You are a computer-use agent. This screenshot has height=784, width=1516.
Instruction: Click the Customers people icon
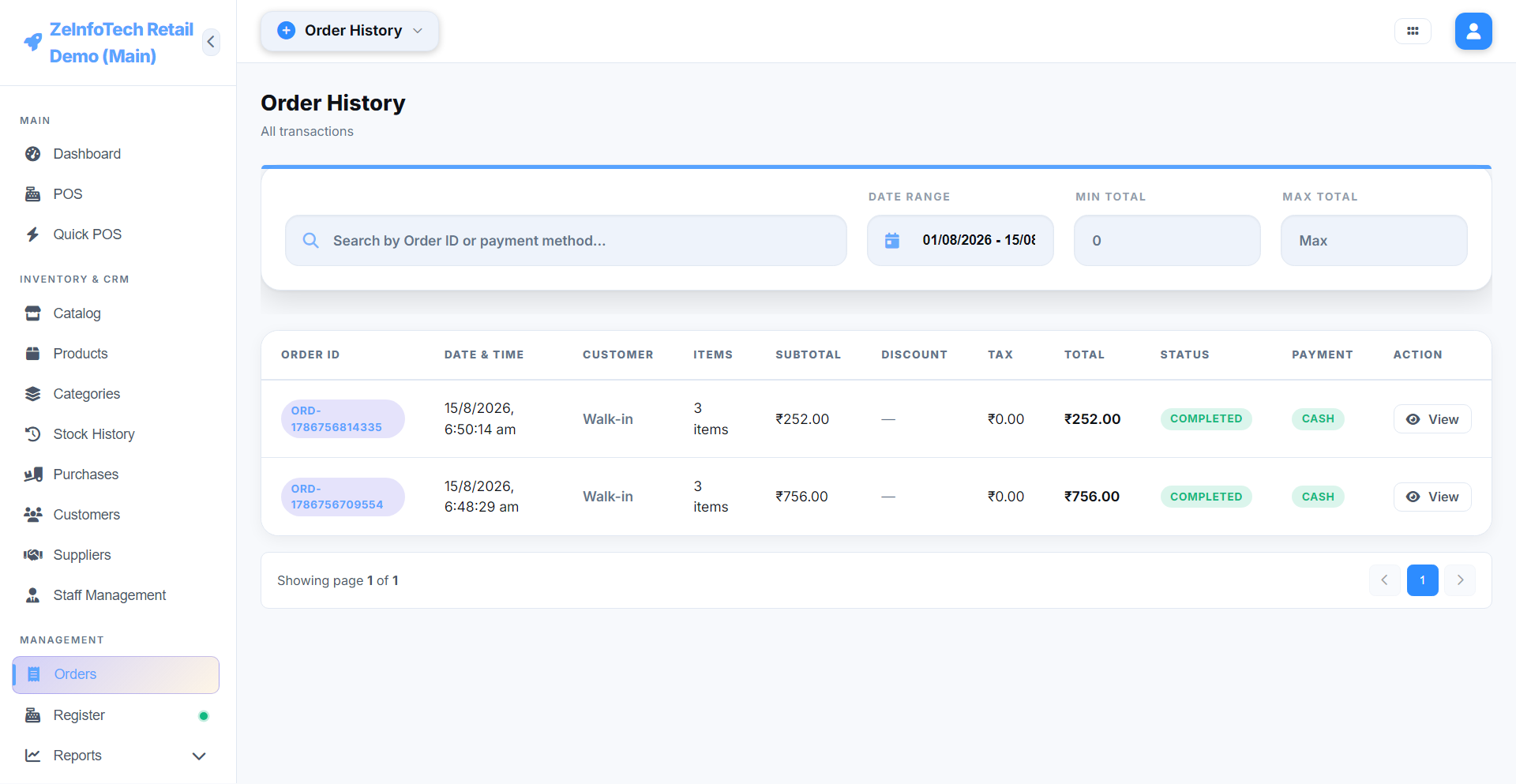33,515
